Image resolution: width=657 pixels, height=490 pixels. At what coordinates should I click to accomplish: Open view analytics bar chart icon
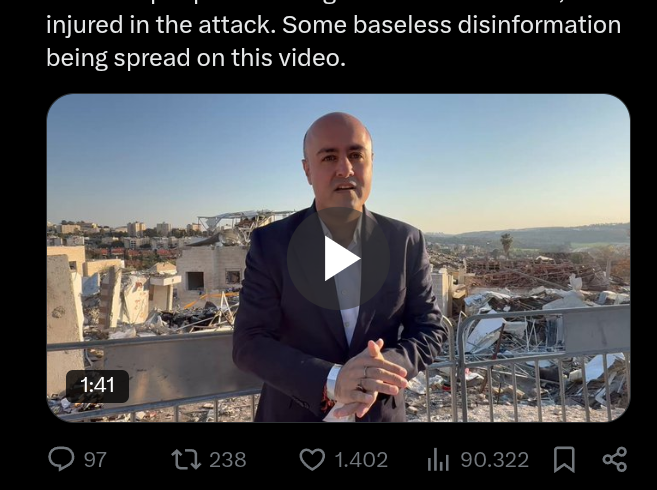tap(438, 459)
